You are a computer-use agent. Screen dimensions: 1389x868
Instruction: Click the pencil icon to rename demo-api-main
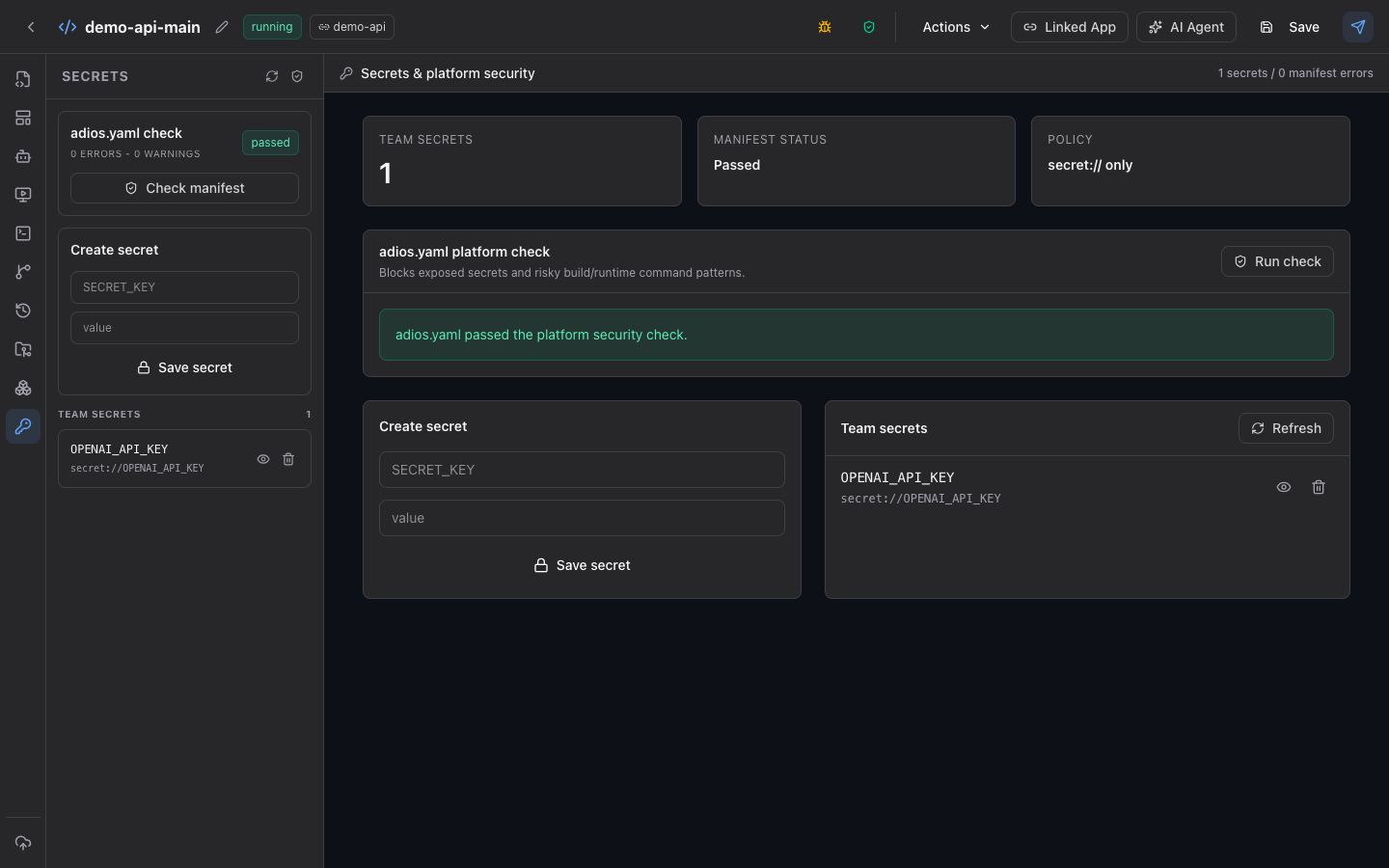(222, 27)
